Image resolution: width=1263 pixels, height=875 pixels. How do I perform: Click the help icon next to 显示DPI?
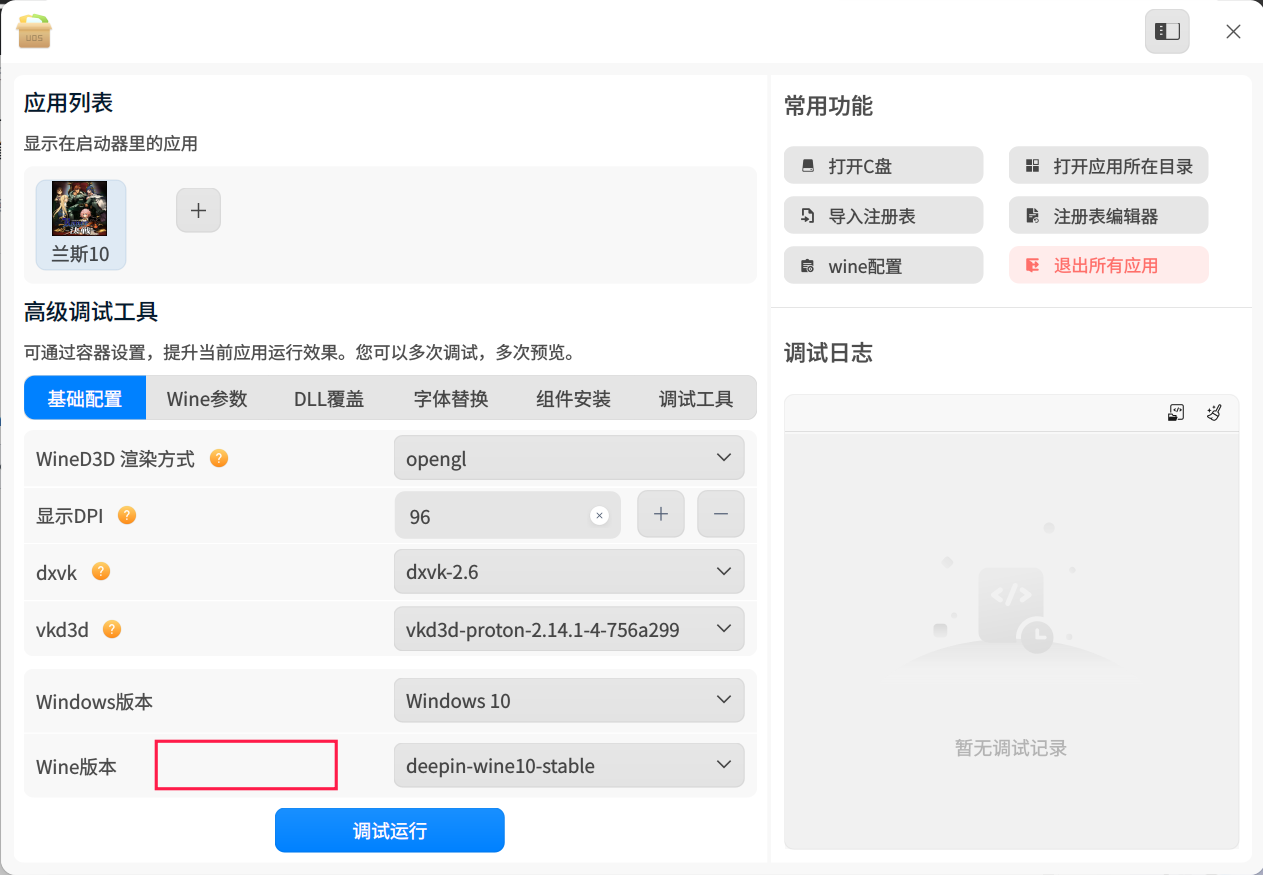pyautogui.click(x=127, y=515)
